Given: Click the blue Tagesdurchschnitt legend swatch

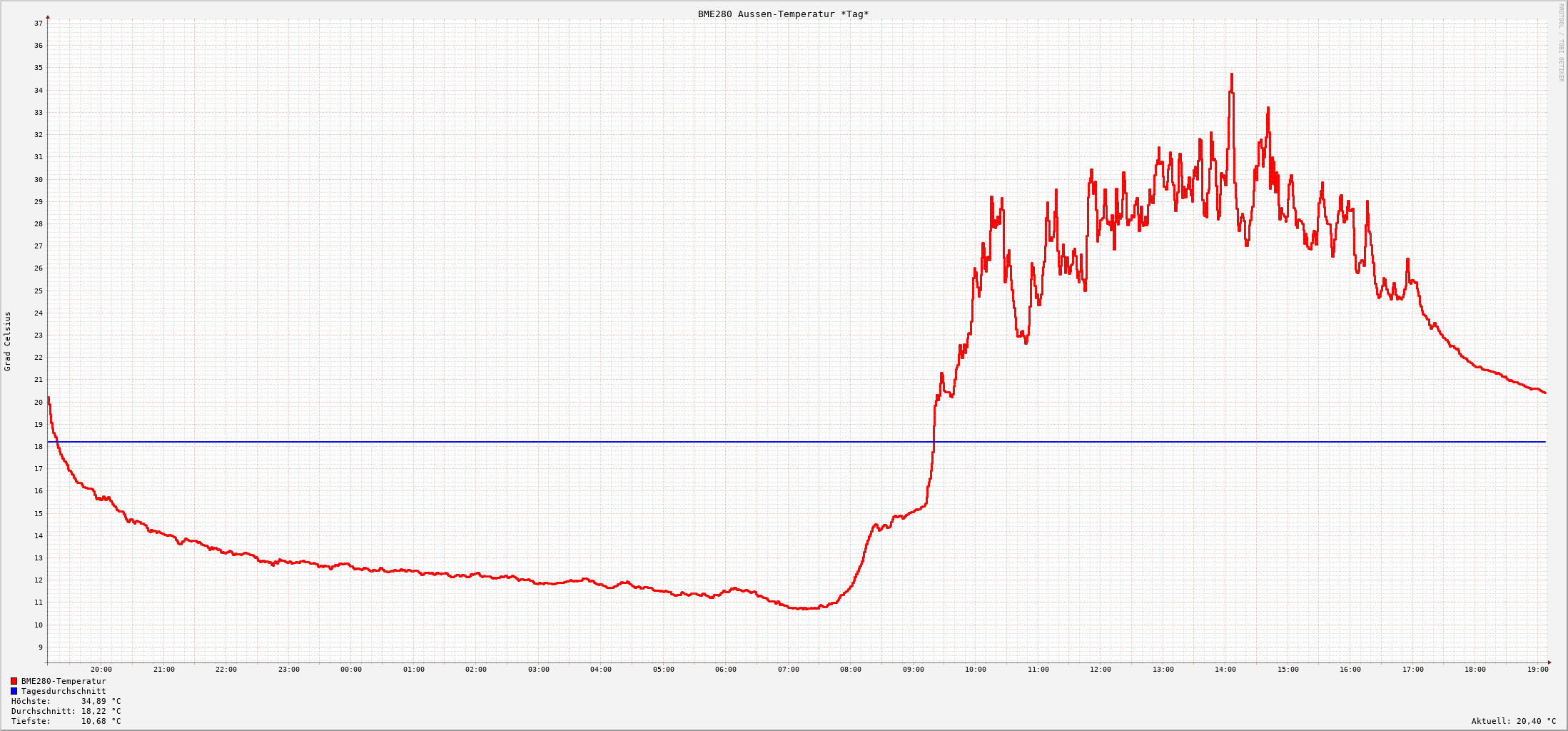Looking at the screenshot, I should coord(14,691).
